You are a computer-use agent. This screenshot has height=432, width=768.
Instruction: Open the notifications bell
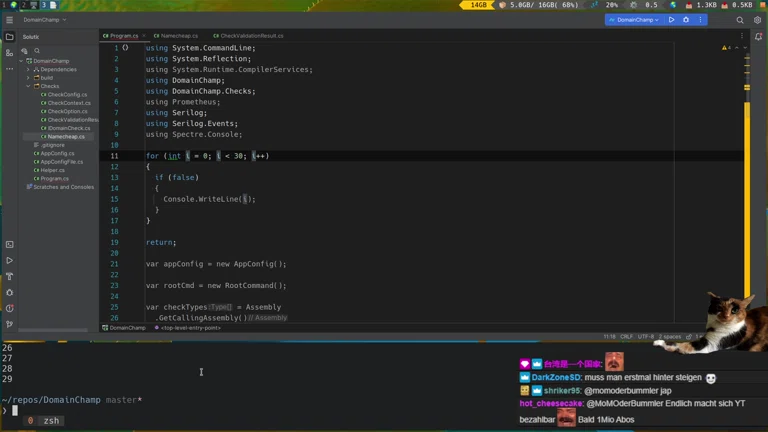[758, 37]
